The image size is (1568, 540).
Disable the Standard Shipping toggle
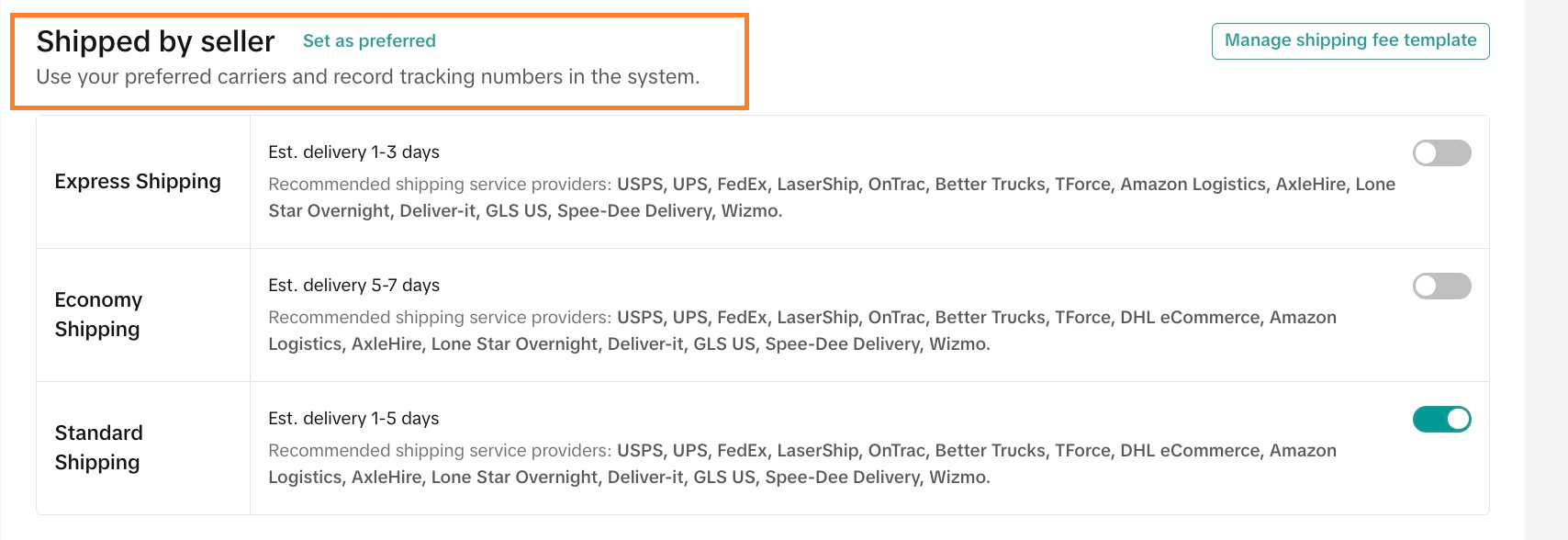1441,420
